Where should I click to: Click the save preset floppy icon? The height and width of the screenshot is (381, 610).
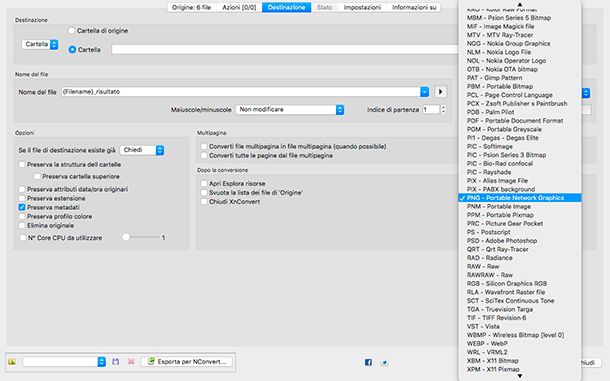[116, 362]
